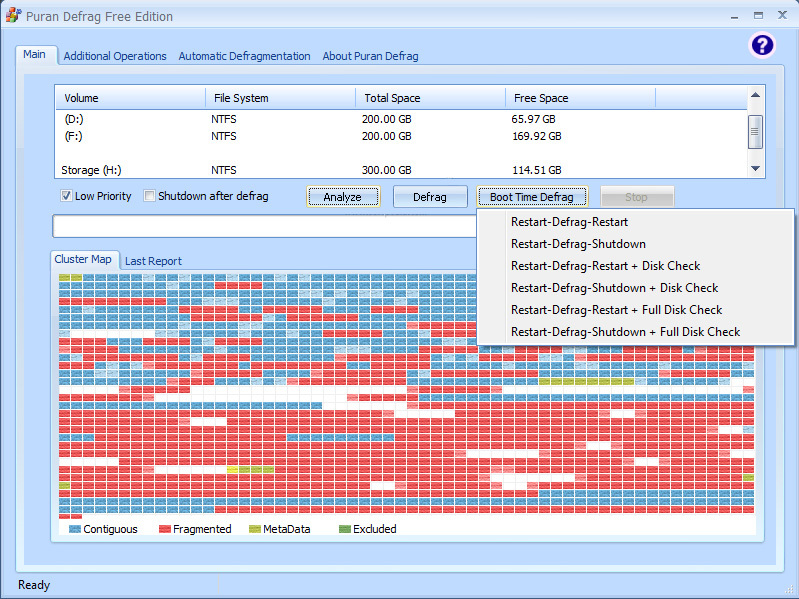Click the Fragmented legend label
799x599 pixels.
click(202, 529)
